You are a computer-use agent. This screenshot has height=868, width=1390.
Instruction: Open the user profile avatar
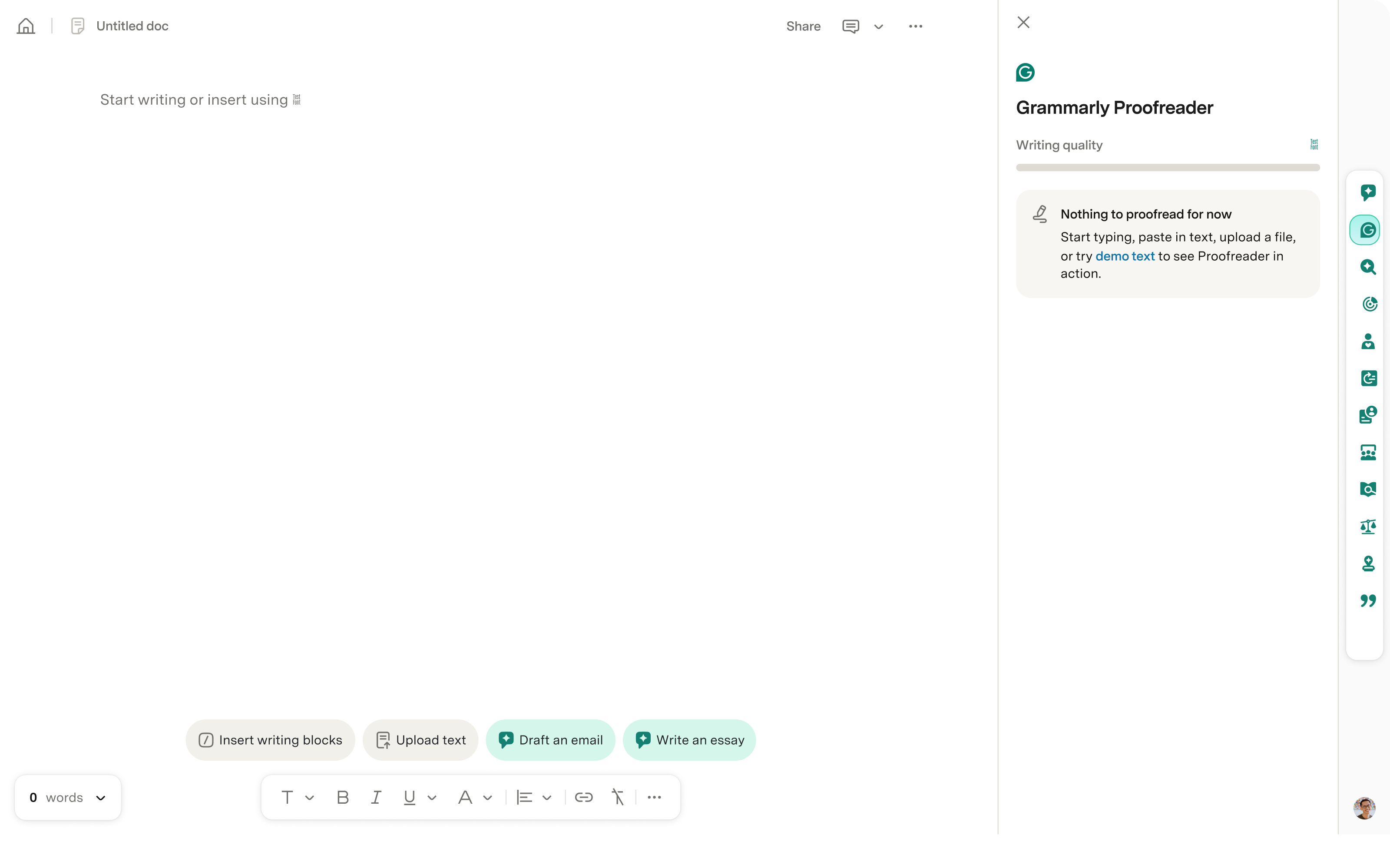pos(1364,808)
